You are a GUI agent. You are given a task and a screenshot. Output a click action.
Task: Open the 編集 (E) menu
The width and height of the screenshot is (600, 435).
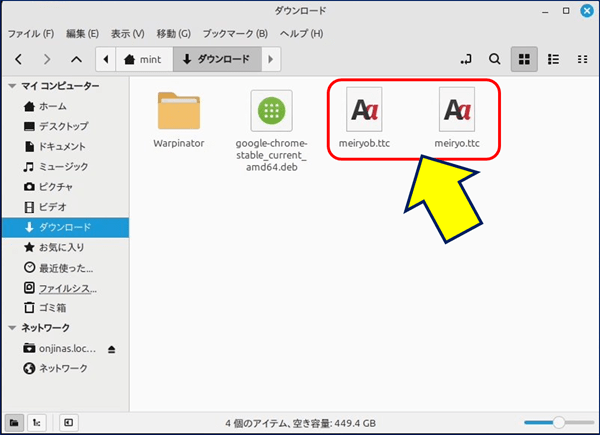82,34
